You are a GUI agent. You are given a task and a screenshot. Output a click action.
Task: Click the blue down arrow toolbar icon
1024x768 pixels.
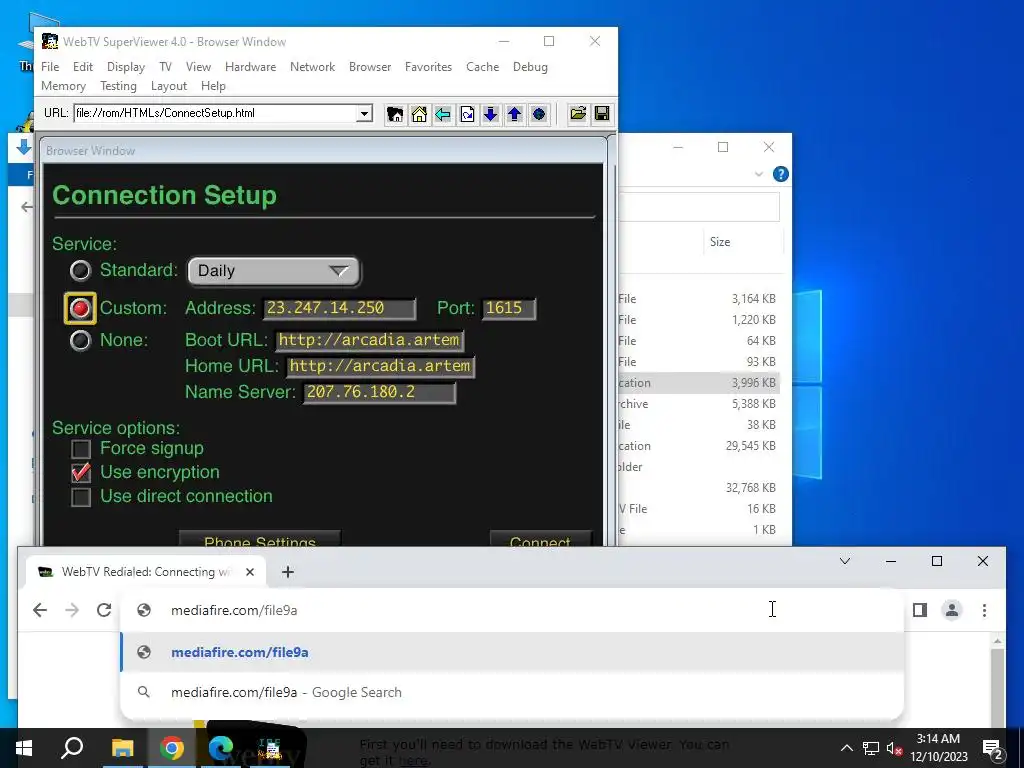(490, 114)
